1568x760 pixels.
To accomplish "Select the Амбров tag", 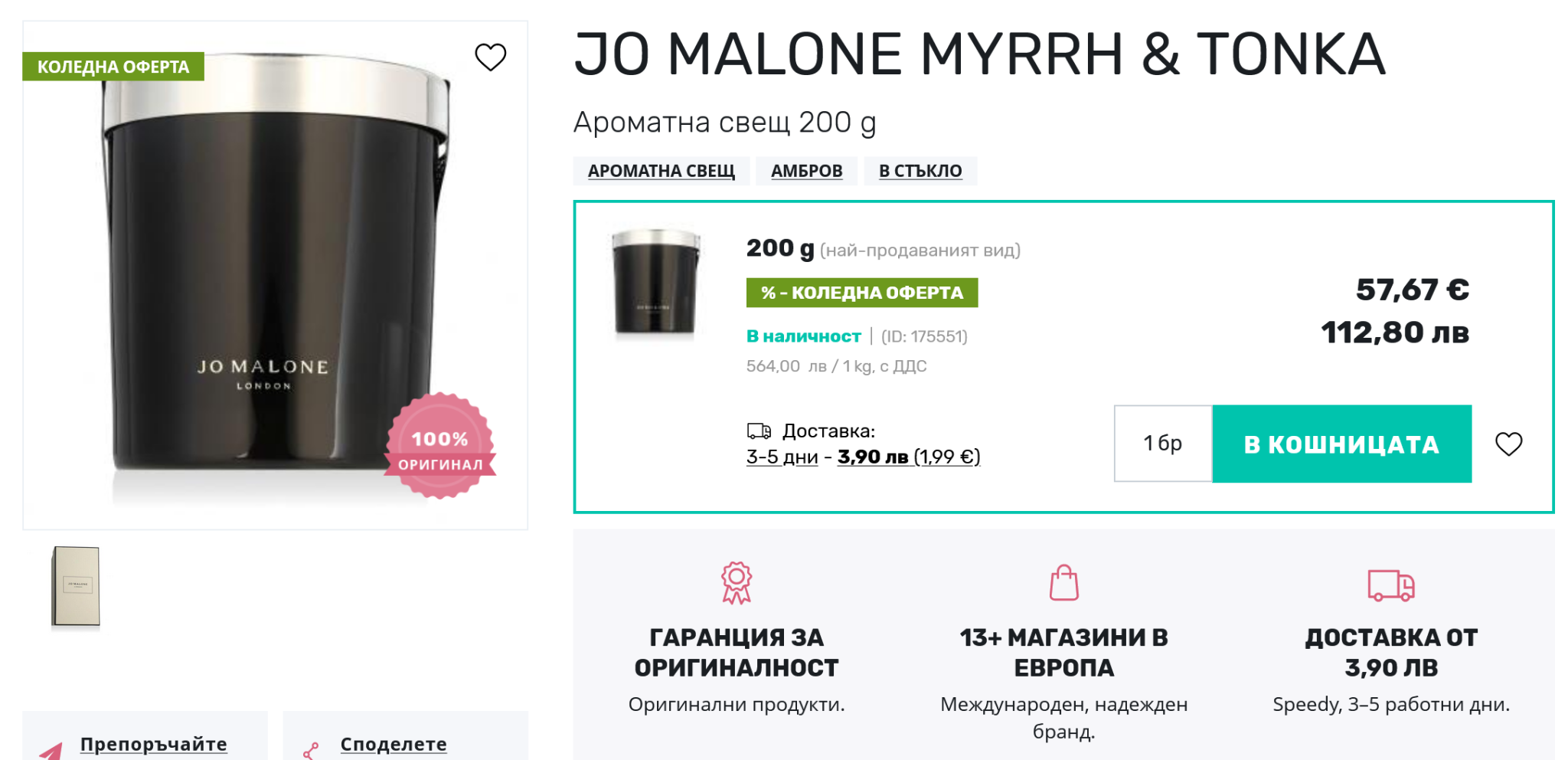I will pyautogui.click(x=806, y=171).
